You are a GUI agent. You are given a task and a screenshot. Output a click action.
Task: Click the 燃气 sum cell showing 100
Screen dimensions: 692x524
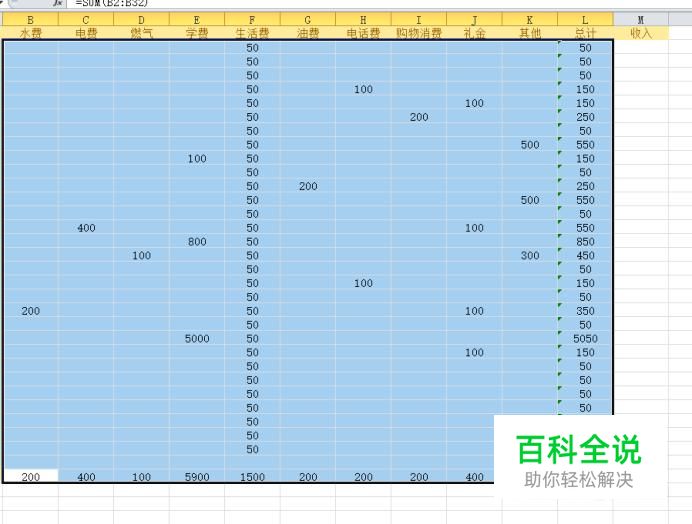click(x=141, y=476)
